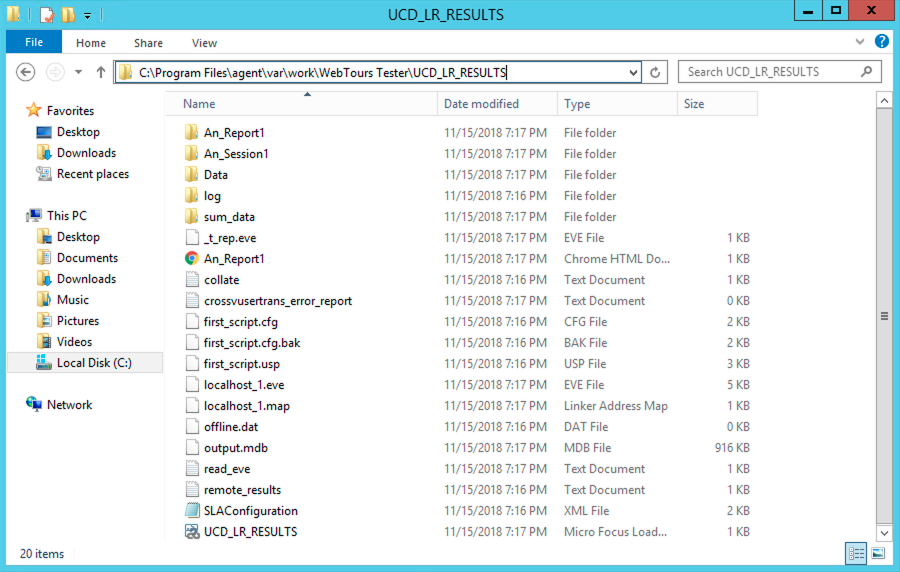The width and height of the screenshot is (900, 572).
Task: Click the Chrome icon of An_Report1
Action: [192, 258]
